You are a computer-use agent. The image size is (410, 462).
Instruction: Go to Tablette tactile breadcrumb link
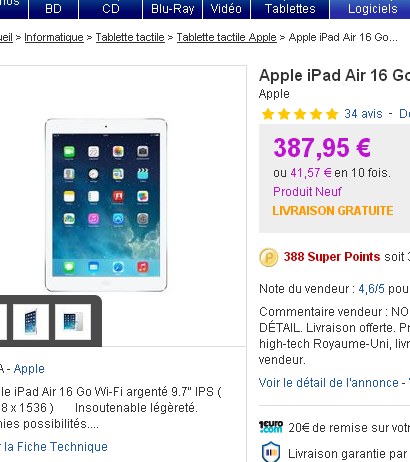(x=130, y=37)
